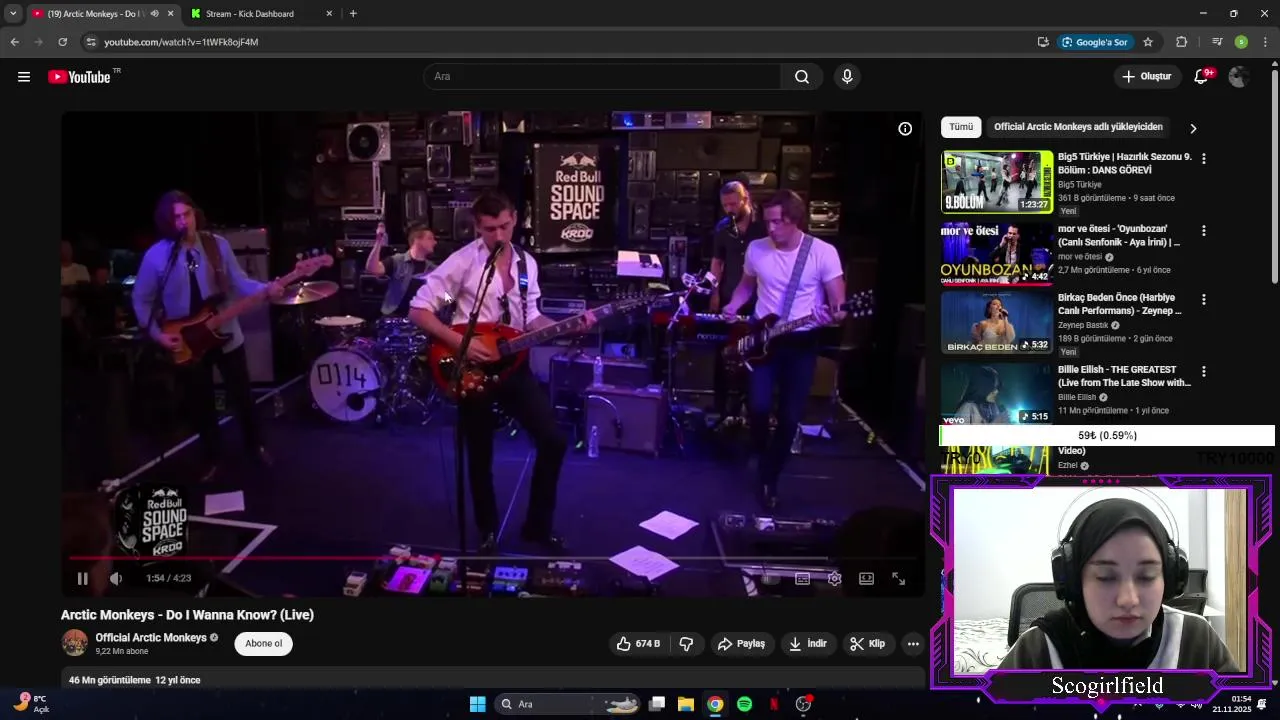Viewport: 1280px width, 720px height.
Task: Enter full screen mode
Action: pyautogui.click(x=898, y=578)
